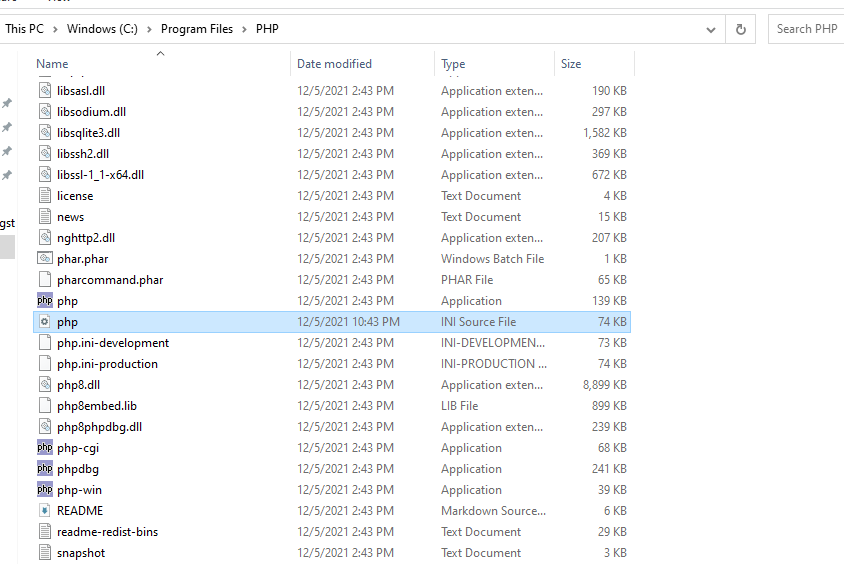Refresh the PHP folder view
The height and width of the screenshot is (570, 844).
[741, 29]
